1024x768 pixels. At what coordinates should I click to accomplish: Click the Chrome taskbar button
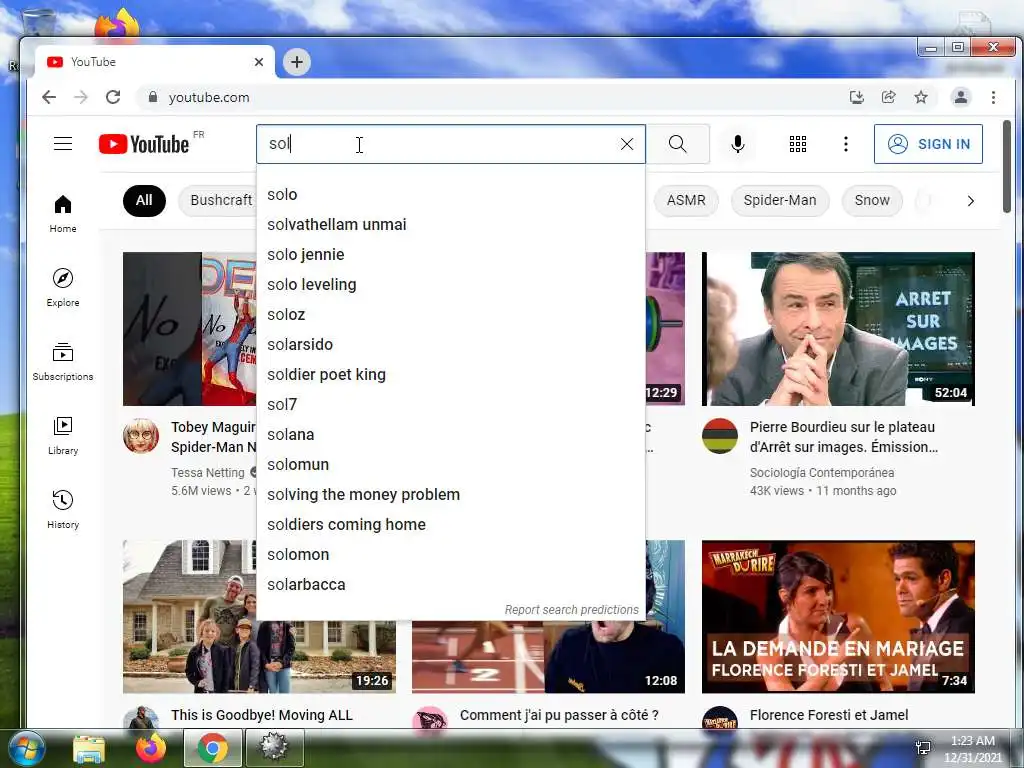212,748
